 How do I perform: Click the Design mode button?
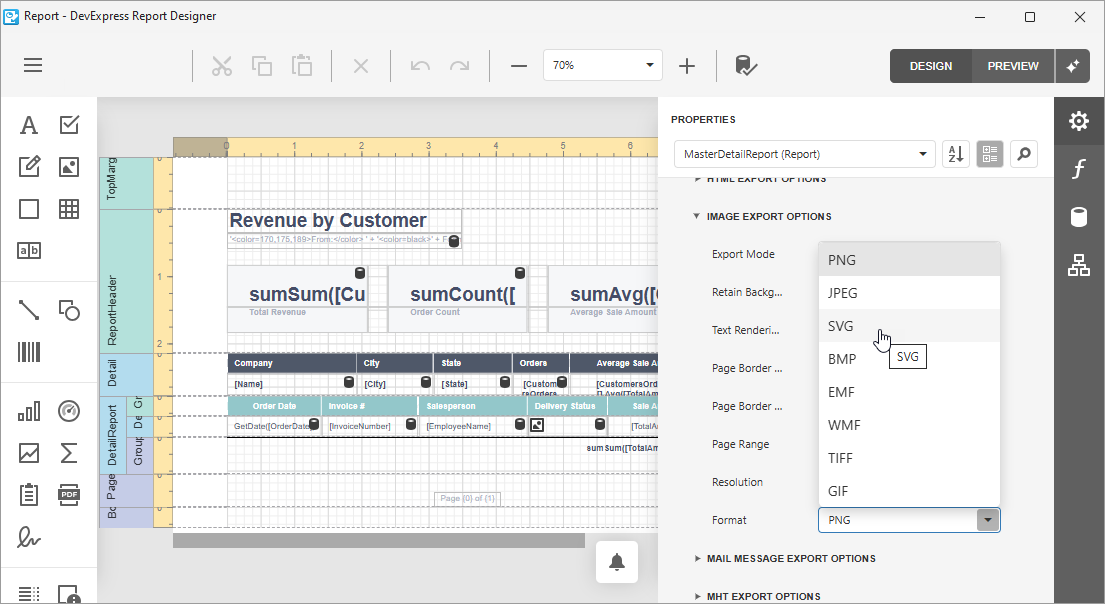click(x=930, y=66)
